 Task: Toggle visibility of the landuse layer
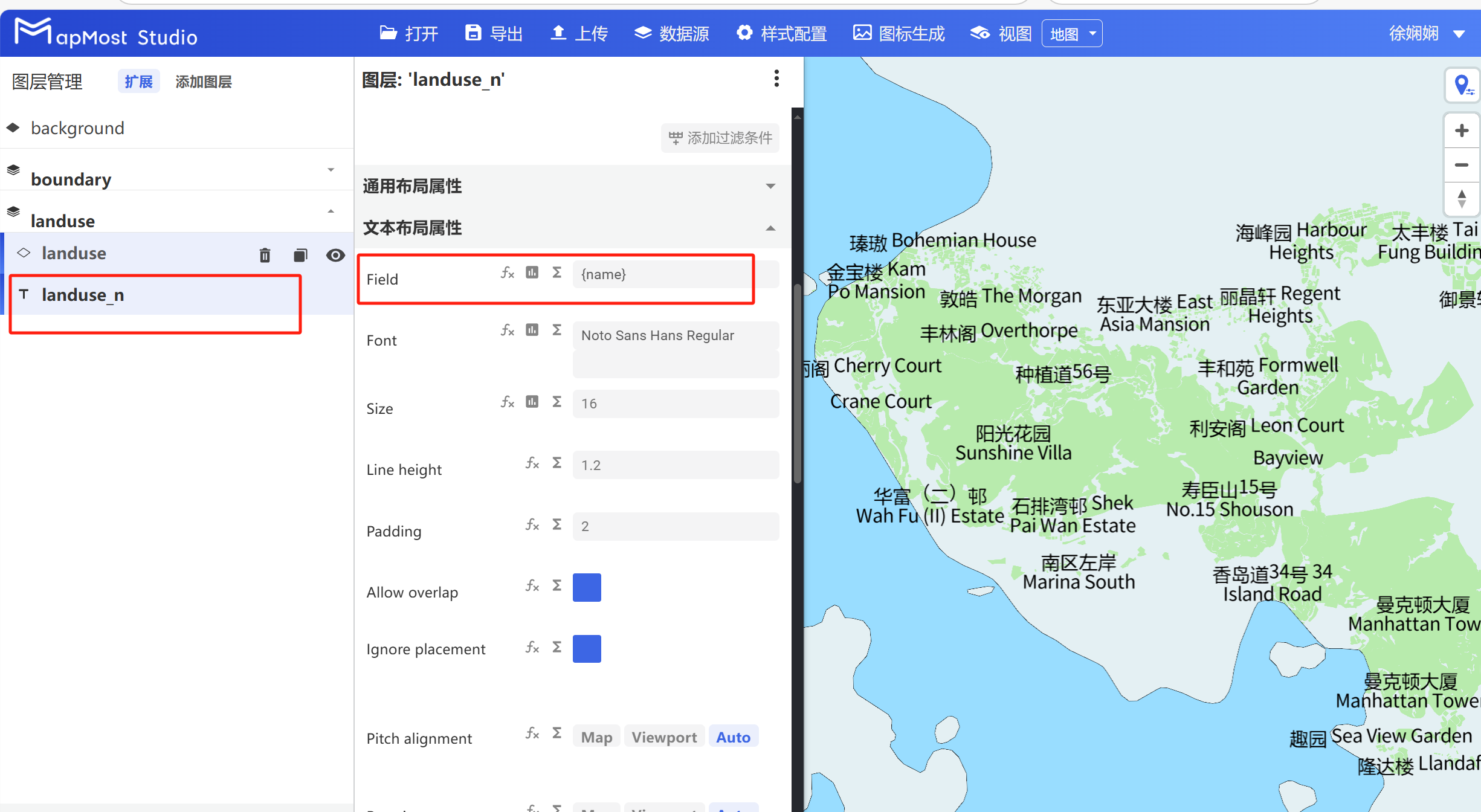click(x=336, y=254)
